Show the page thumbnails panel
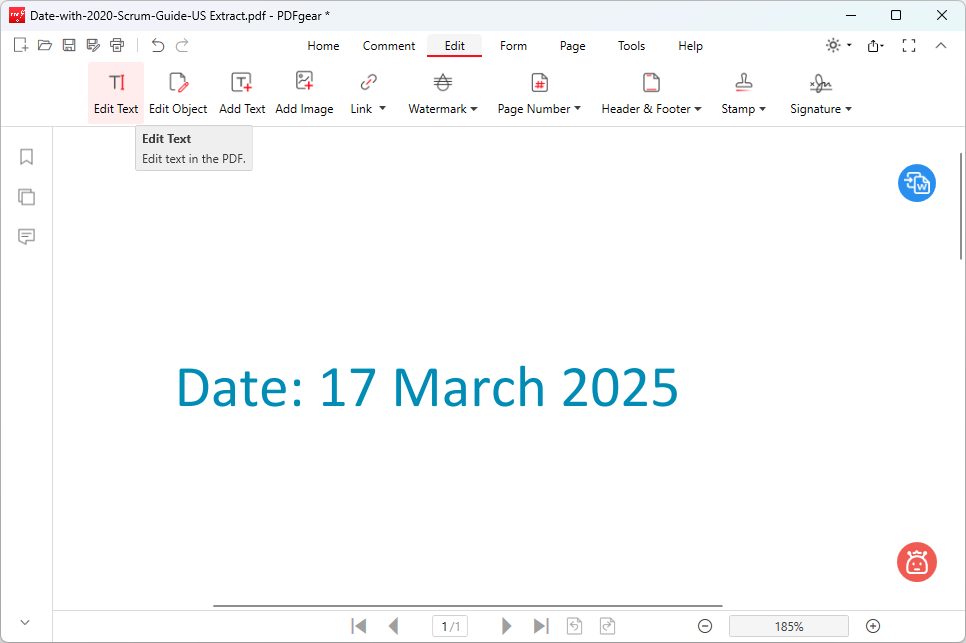This screenshot has height=643, width=966. tap(27, 197)
